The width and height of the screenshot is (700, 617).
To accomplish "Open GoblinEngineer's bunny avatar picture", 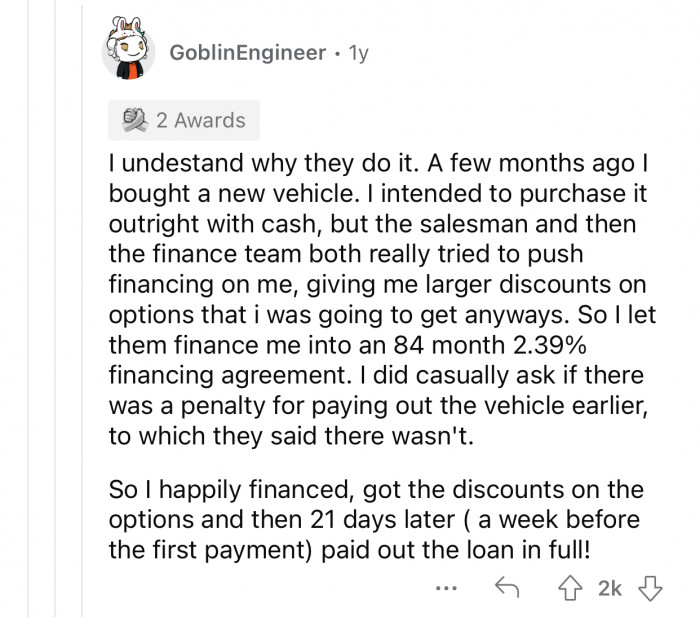I will tap(129, 48).
